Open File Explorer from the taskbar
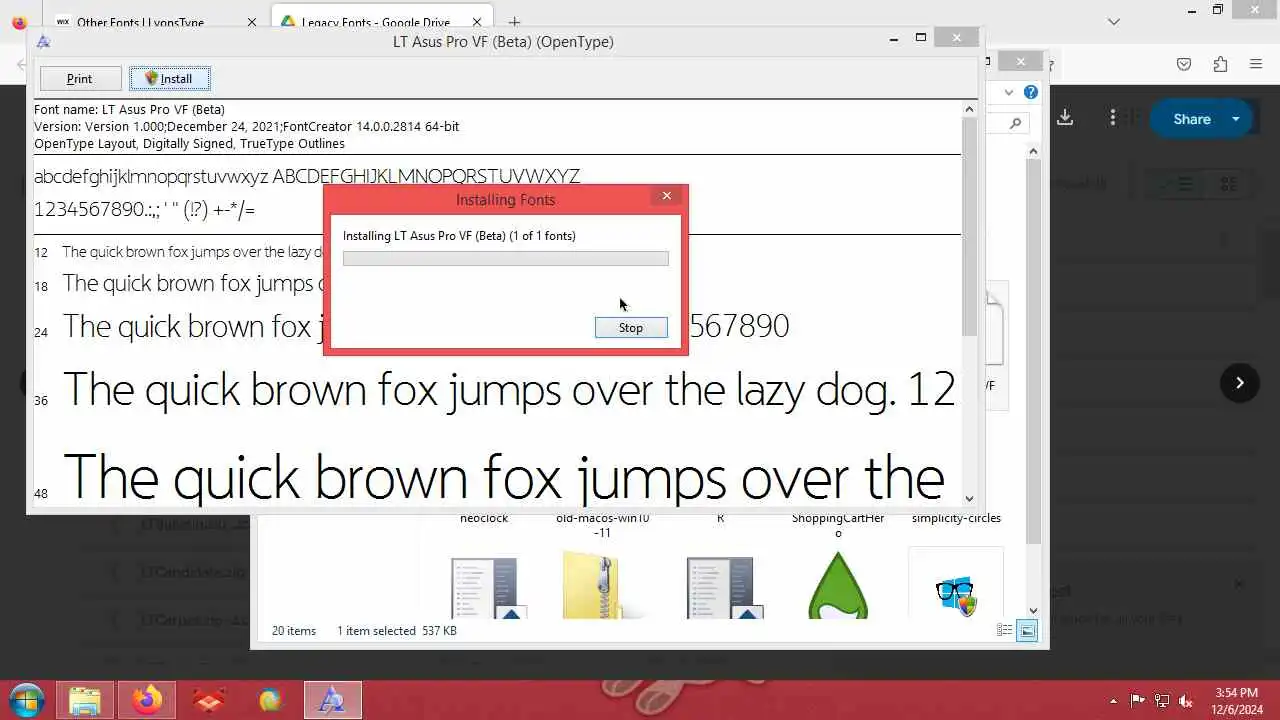The height and width of the screenshot is (720, 1280). click(x=85, y=700)
